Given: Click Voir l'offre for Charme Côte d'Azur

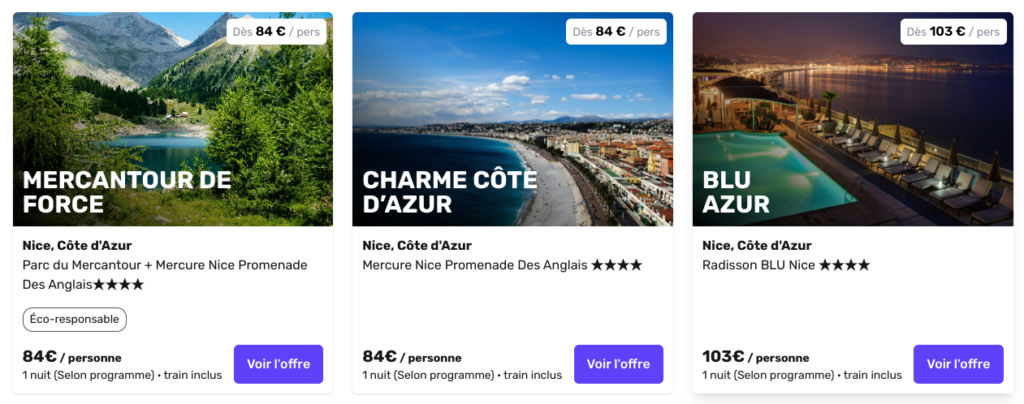Looking at the screenshot, I should click(x=618, y=364).
